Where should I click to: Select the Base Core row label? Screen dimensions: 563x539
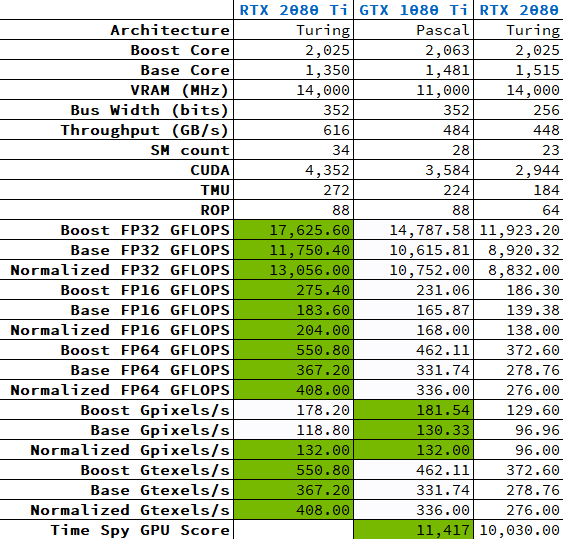[x=185, y=70]
